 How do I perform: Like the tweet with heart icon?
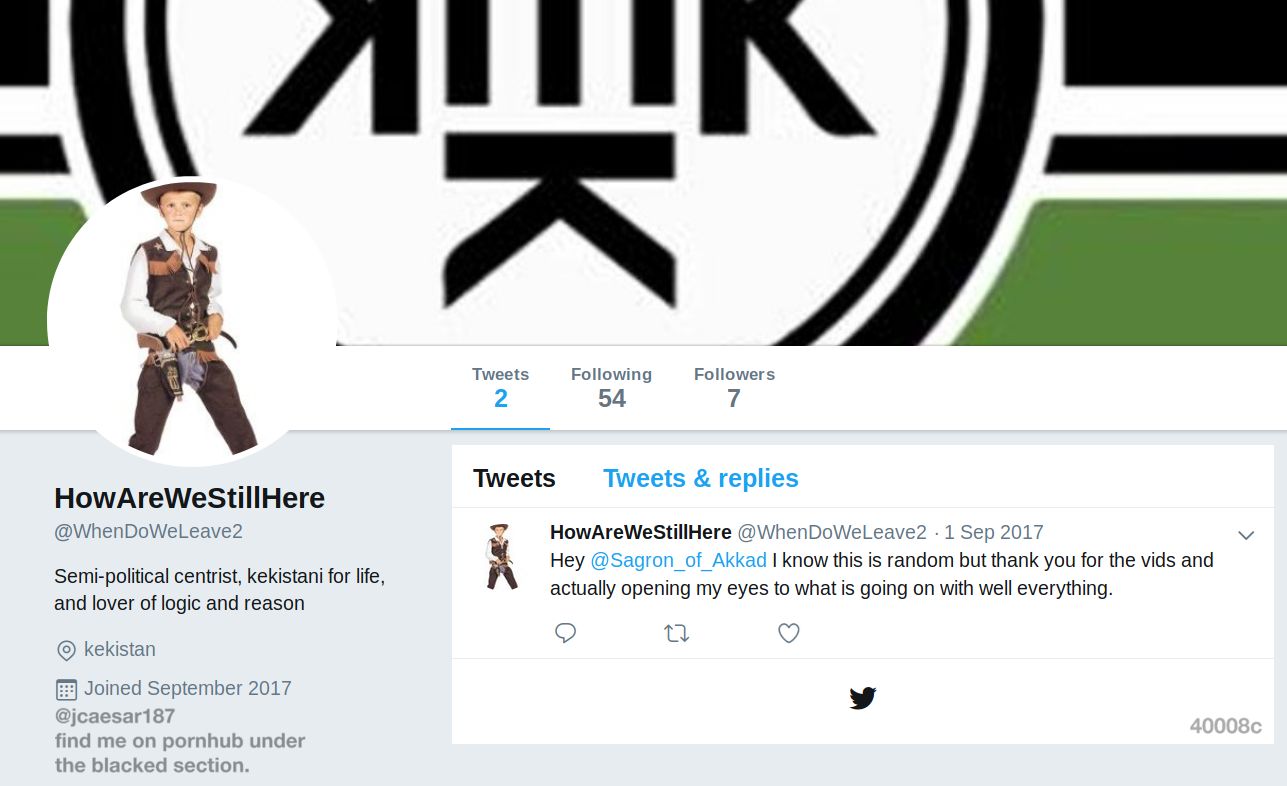tap(789, 633)
